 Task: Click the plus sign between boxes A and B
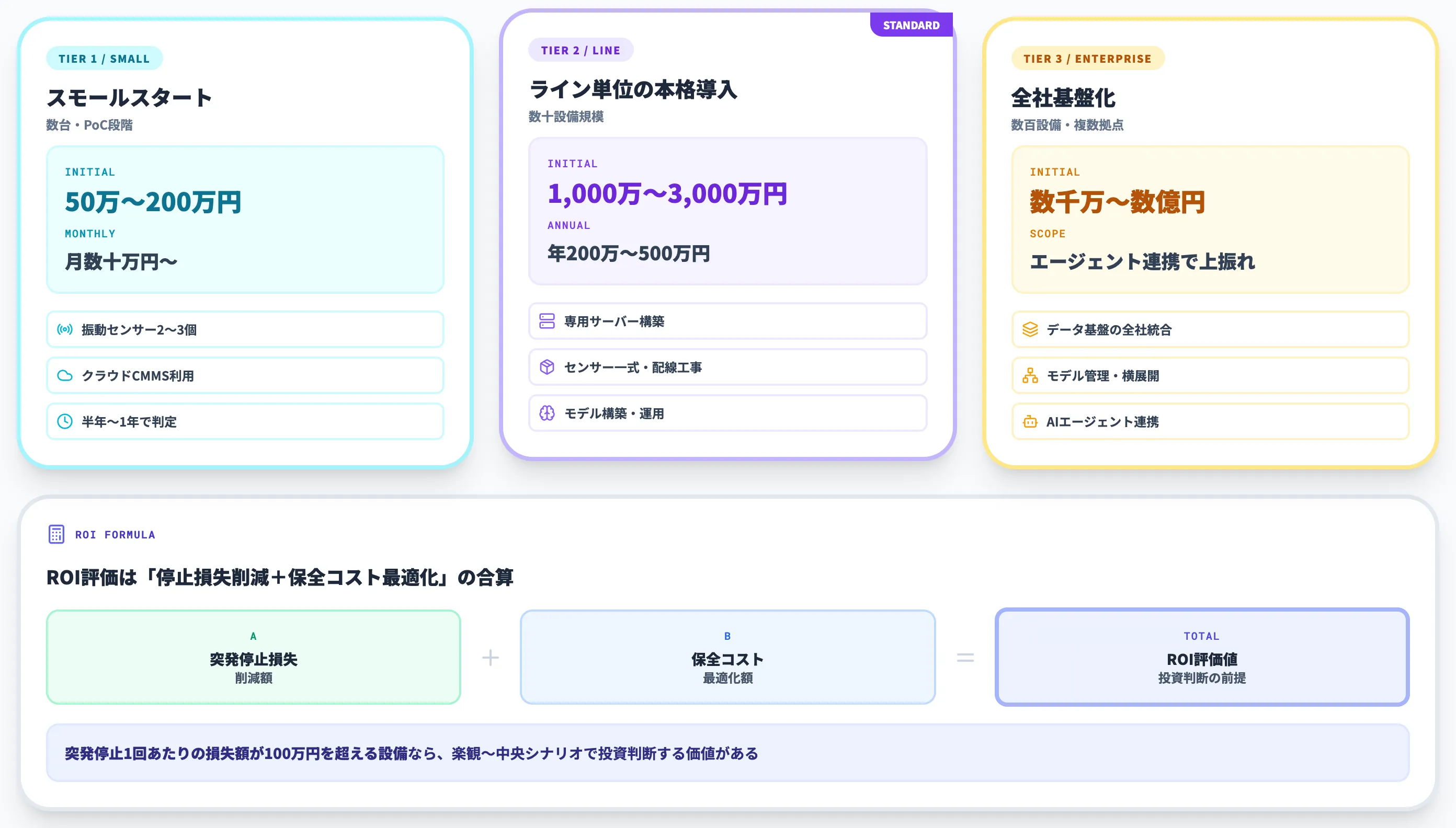[490, 657]
